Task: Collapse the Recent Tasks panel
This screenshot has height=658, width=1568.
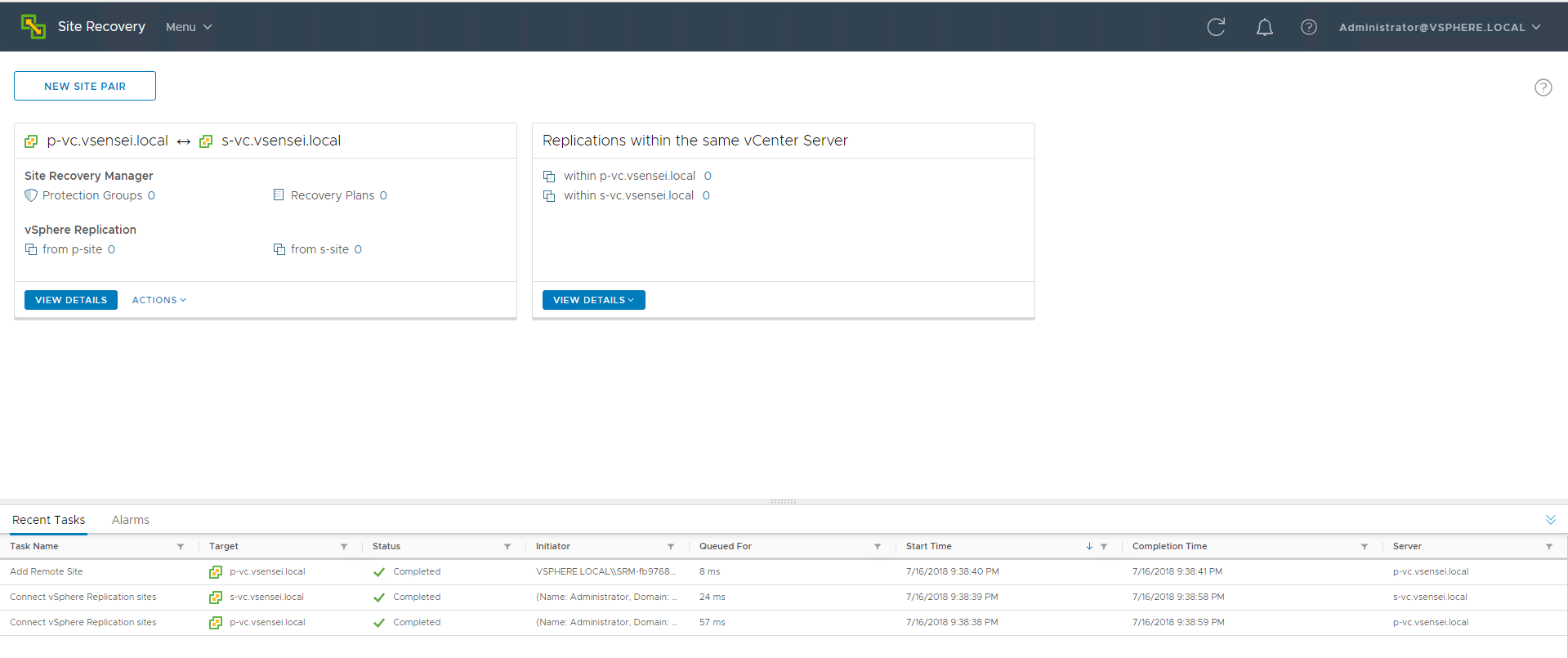Action: point(1550,520)
